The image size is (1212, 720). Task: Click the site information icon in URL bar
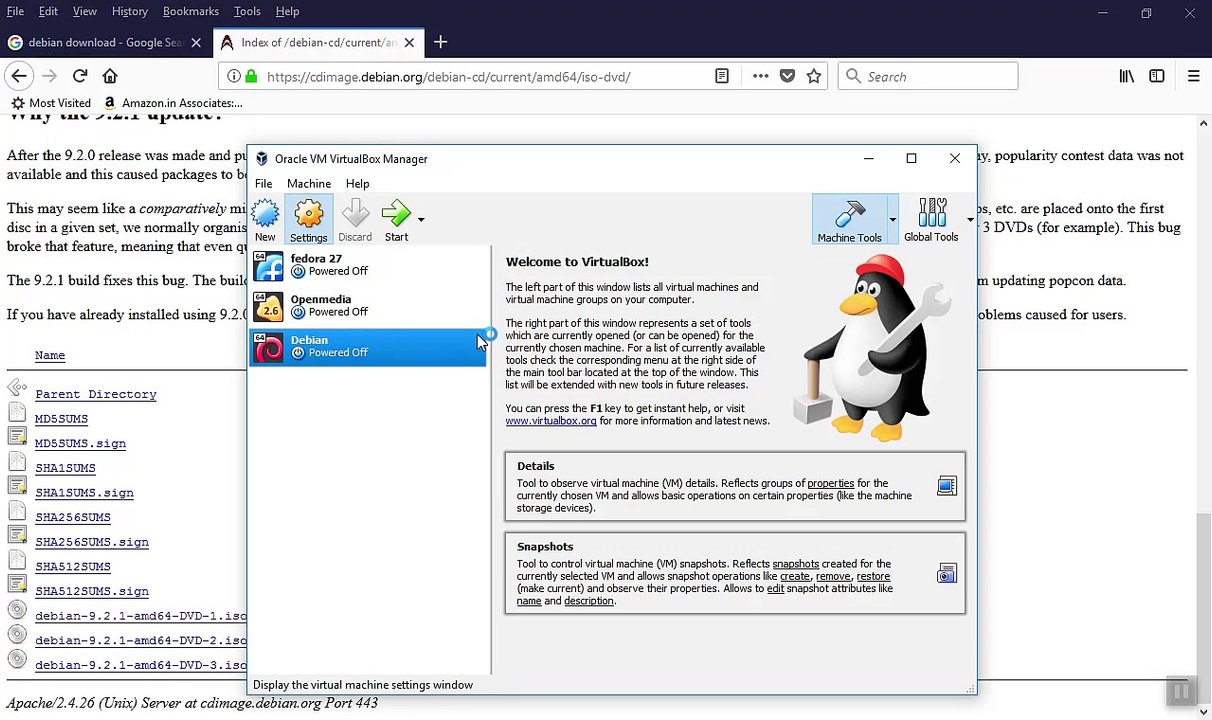[x=233, y=77]
